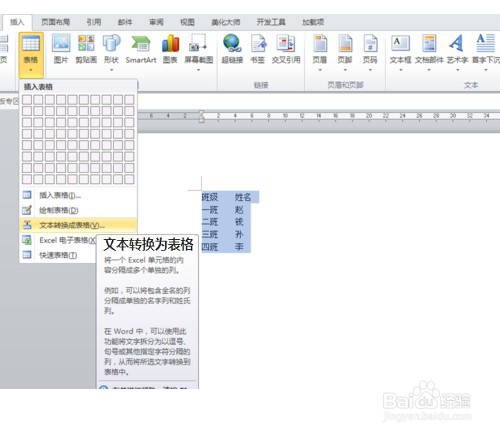Click the 艺术字 WordArt icon
The width and height of the screenshot is (500, 434).
(x=457, y=43)
